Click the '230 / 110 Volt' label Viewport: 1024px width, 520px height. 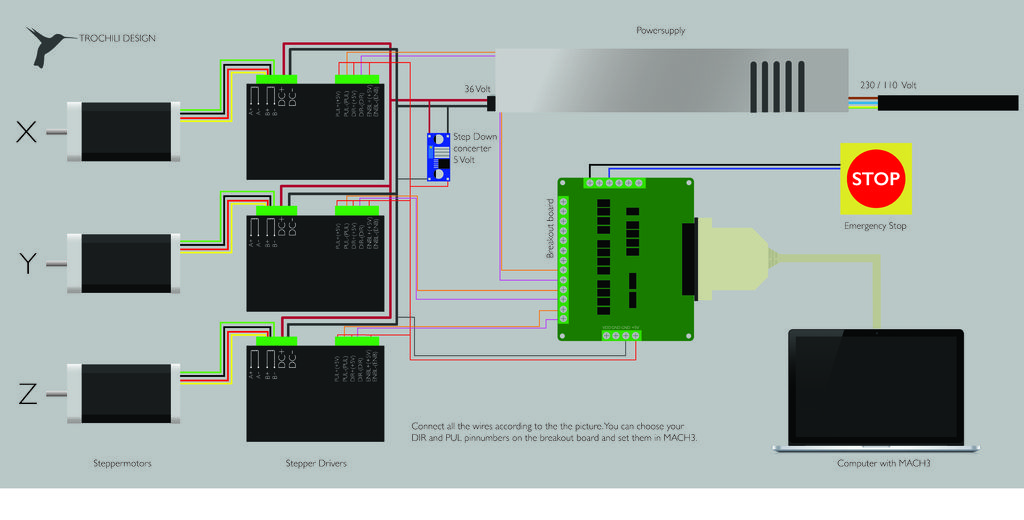tap(888, 86)
